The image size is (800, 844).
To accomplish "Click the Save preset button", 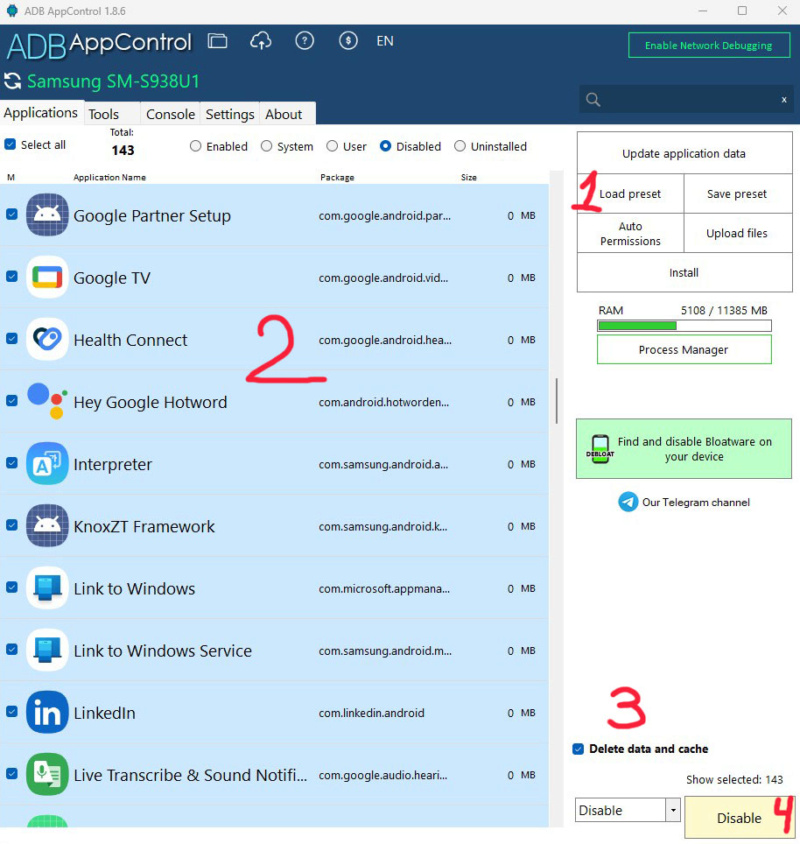I will coord(737,194).
